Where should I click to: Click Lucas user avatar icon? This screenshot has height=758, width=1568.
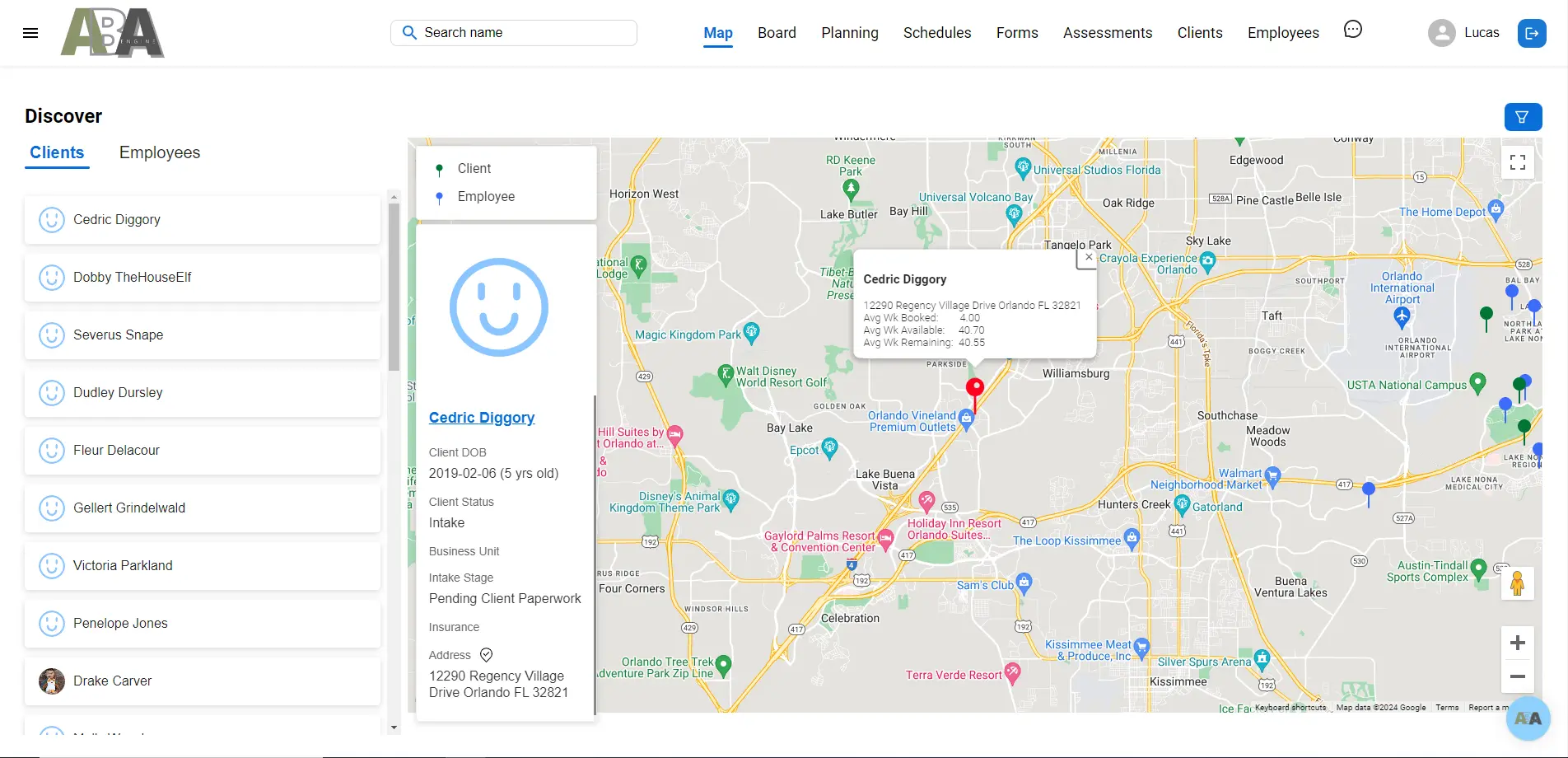coord(1441,33)
